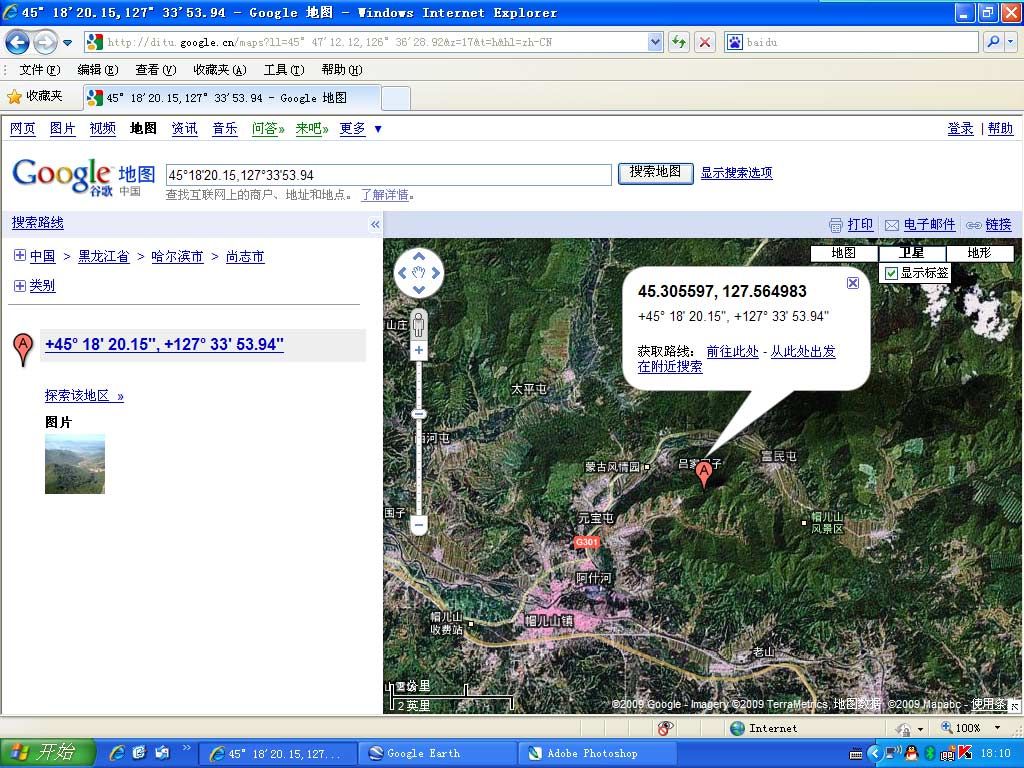Click the zoom out minus button on map

click(419, 524)
